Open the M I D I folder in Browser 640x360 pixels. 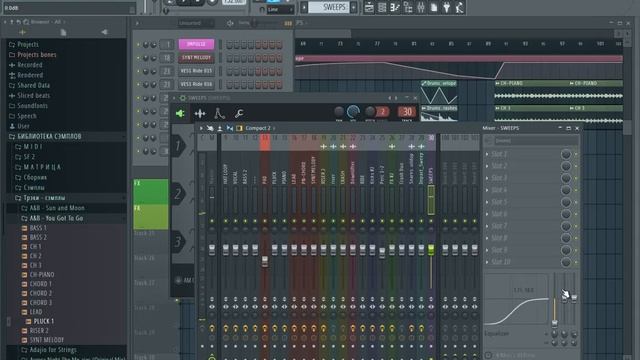(32, 147)
